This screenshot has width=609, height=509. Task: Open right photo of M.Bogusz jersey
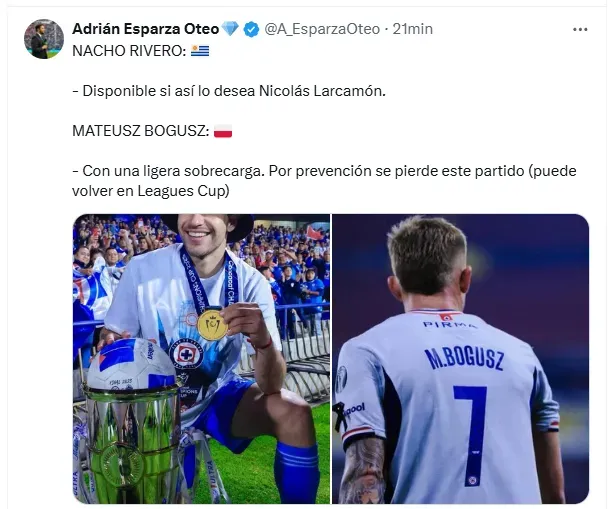coord(460,359)
